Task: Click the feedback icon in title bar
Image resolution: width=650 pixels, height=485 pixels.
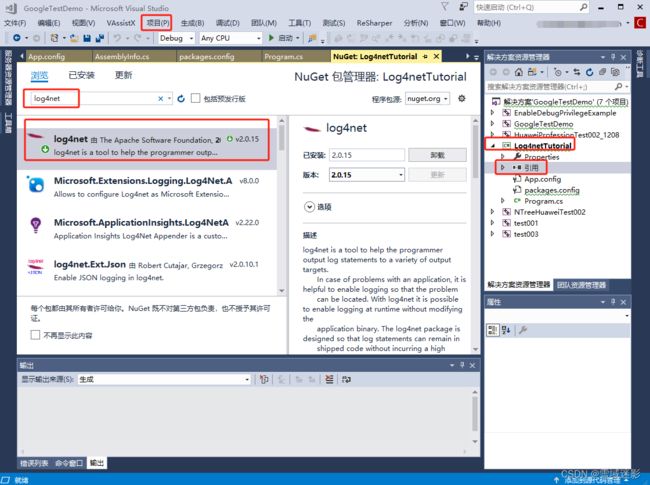Action: pos(463,7)
